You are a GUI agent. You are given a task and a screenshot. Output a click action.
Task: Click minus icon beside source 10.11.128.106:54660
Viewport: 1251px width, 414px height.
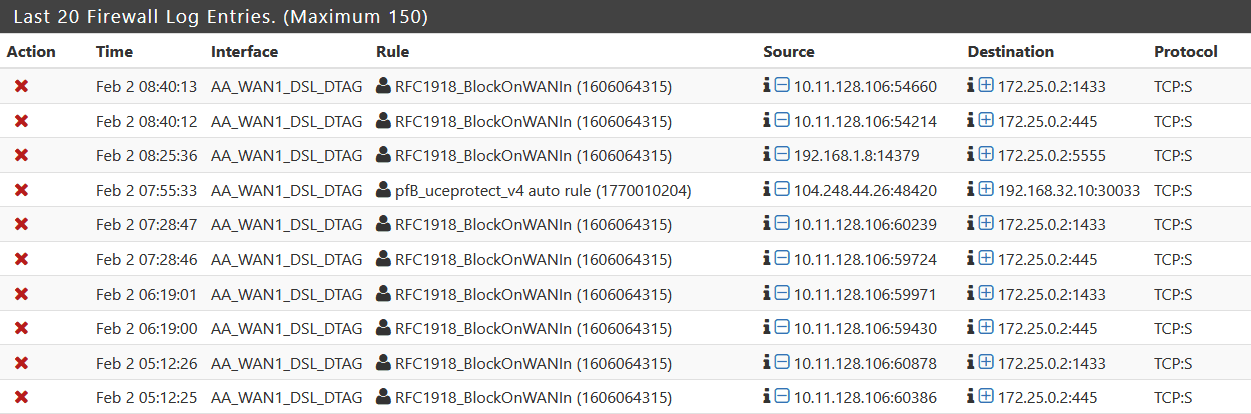pos(782,87)
